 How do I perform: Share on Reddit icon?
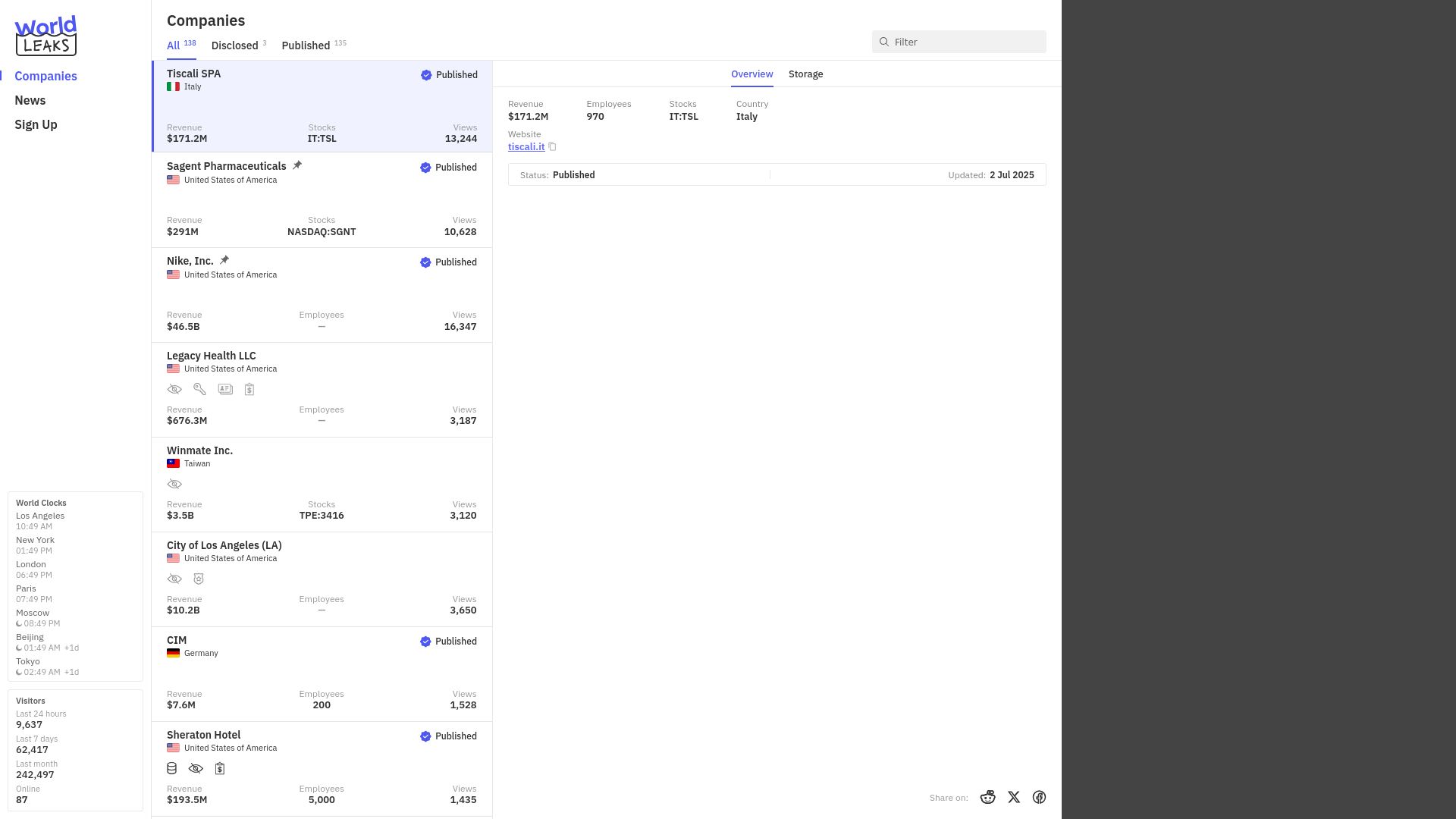coord(987,797)
